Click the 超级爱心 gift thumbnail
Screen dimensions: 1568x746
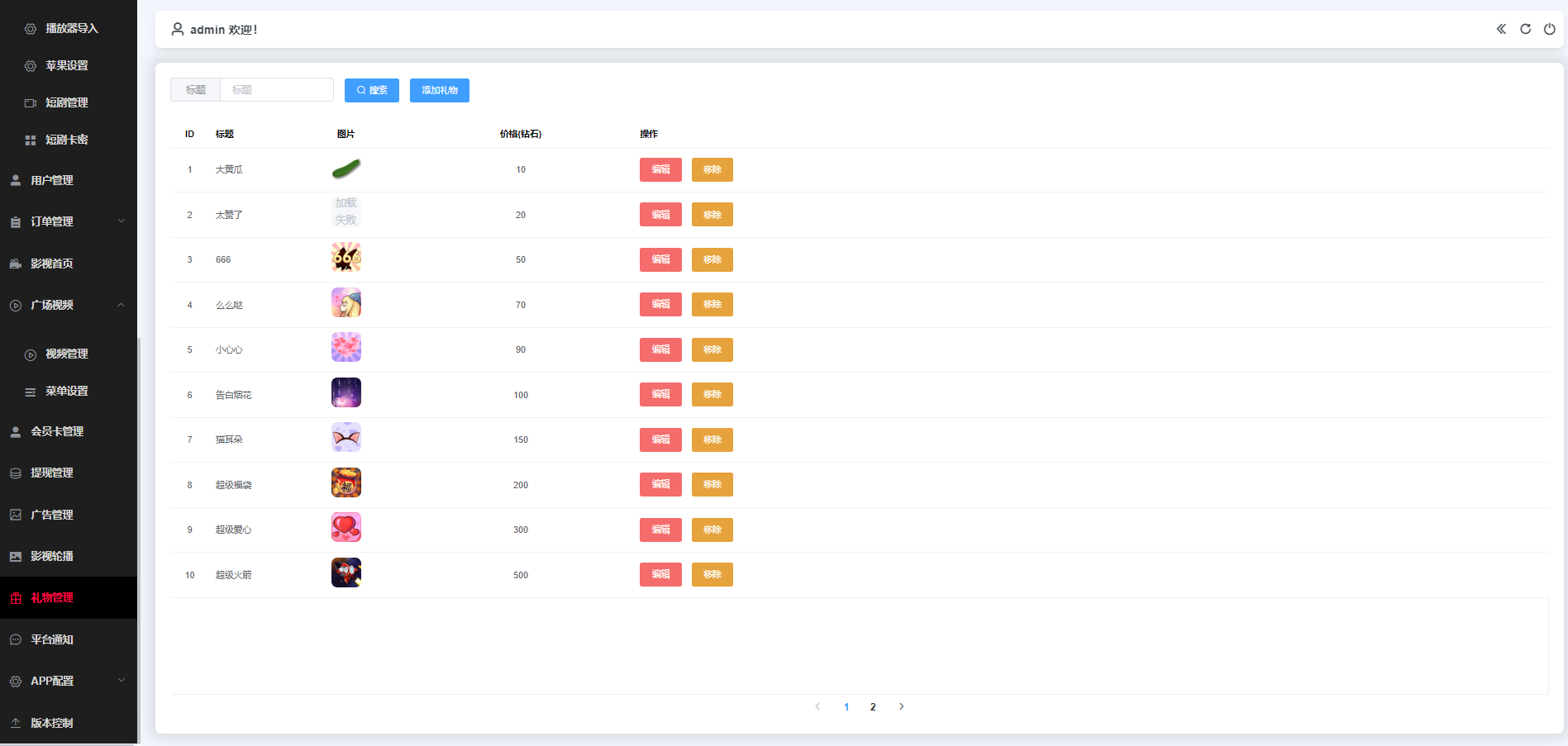pyautogui.click(x=346, y=527)
